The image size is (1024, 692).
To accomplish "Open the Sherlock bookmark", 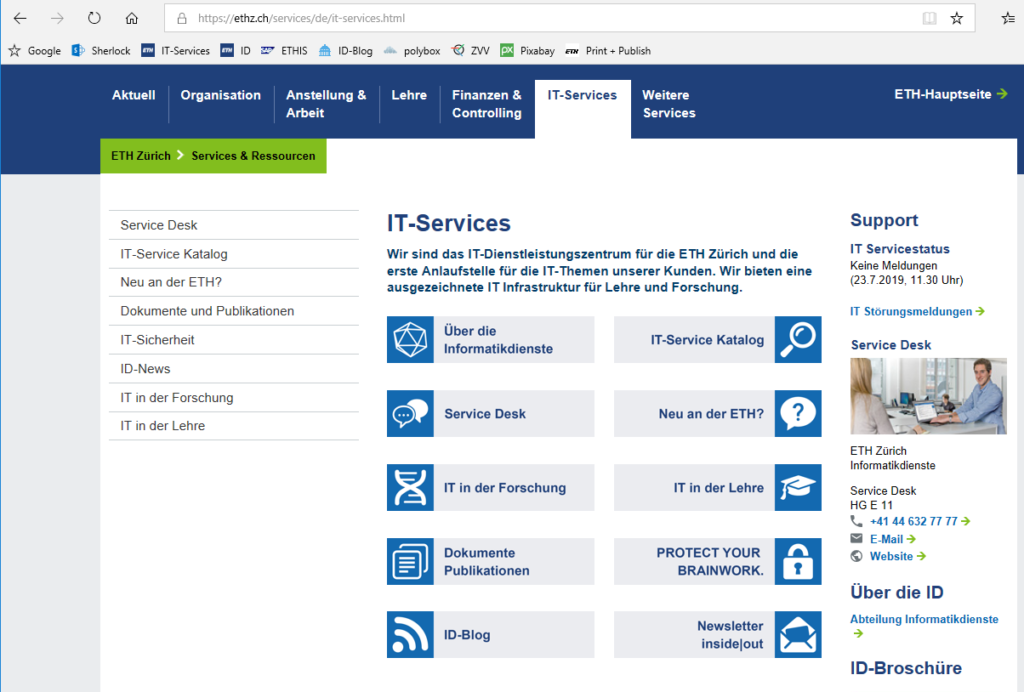I will [101, 51].
